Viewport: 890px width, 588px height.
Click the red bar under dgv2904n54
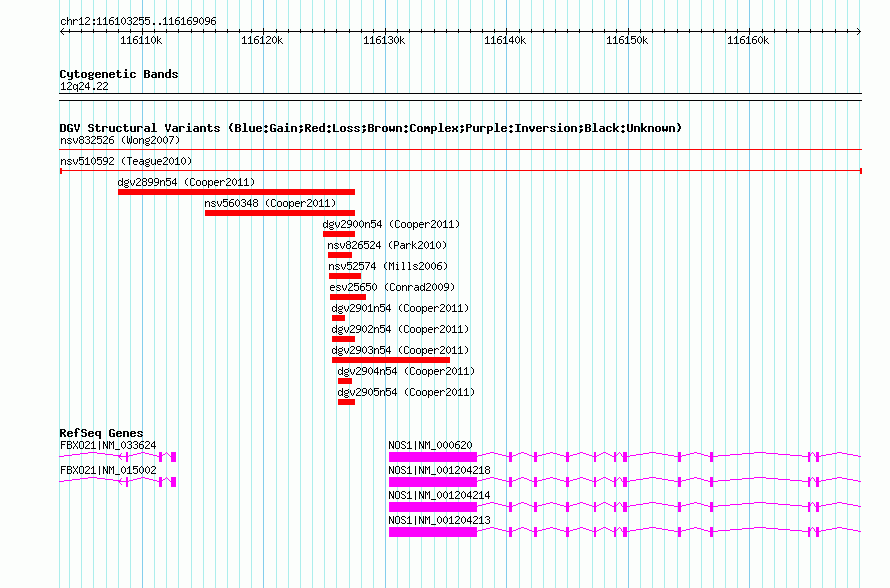pos(345,381)
